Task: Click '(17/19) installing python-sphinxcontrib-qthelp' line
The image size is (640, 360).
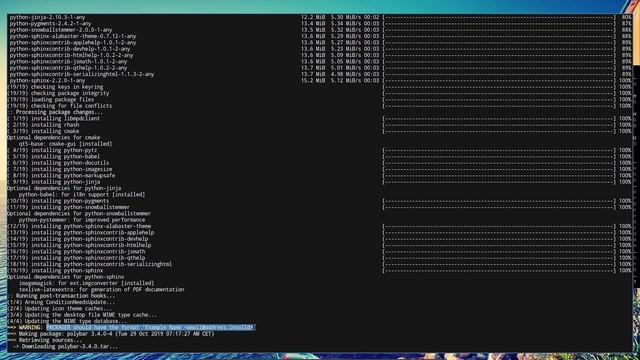Action: point(76,258)
